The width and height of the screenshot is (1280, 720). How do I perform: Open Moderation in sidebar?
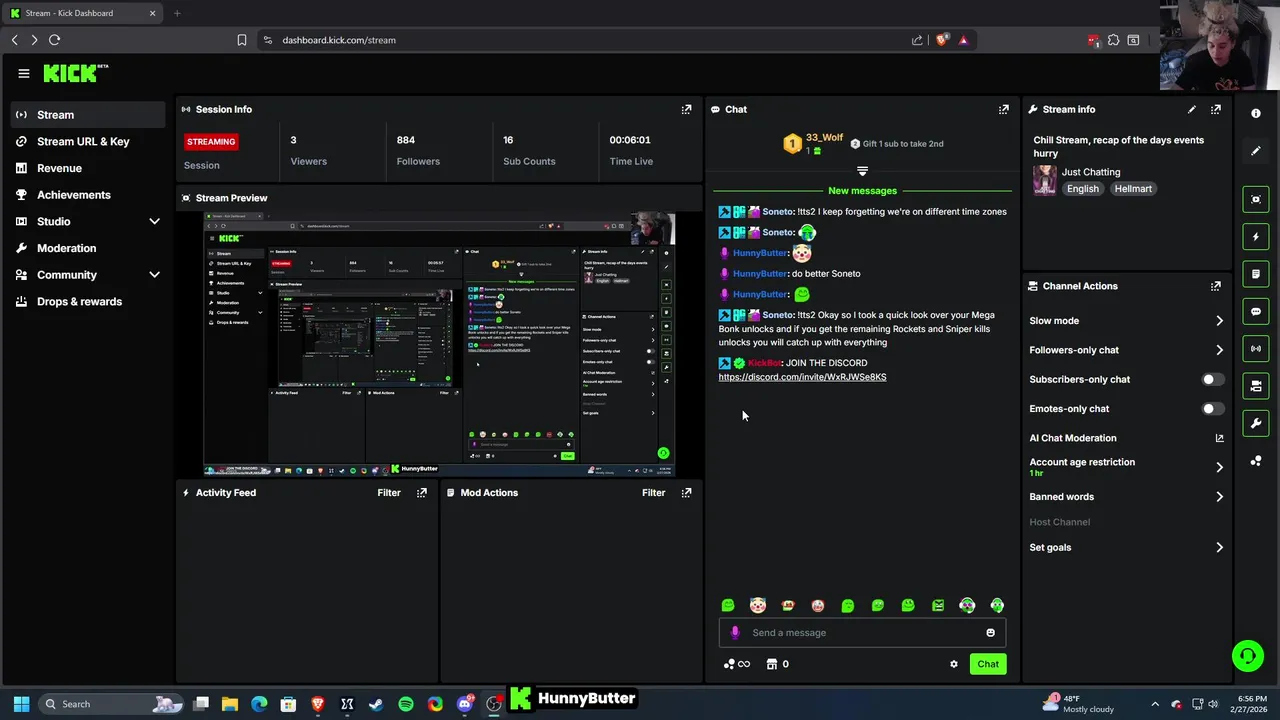[89, 248]
